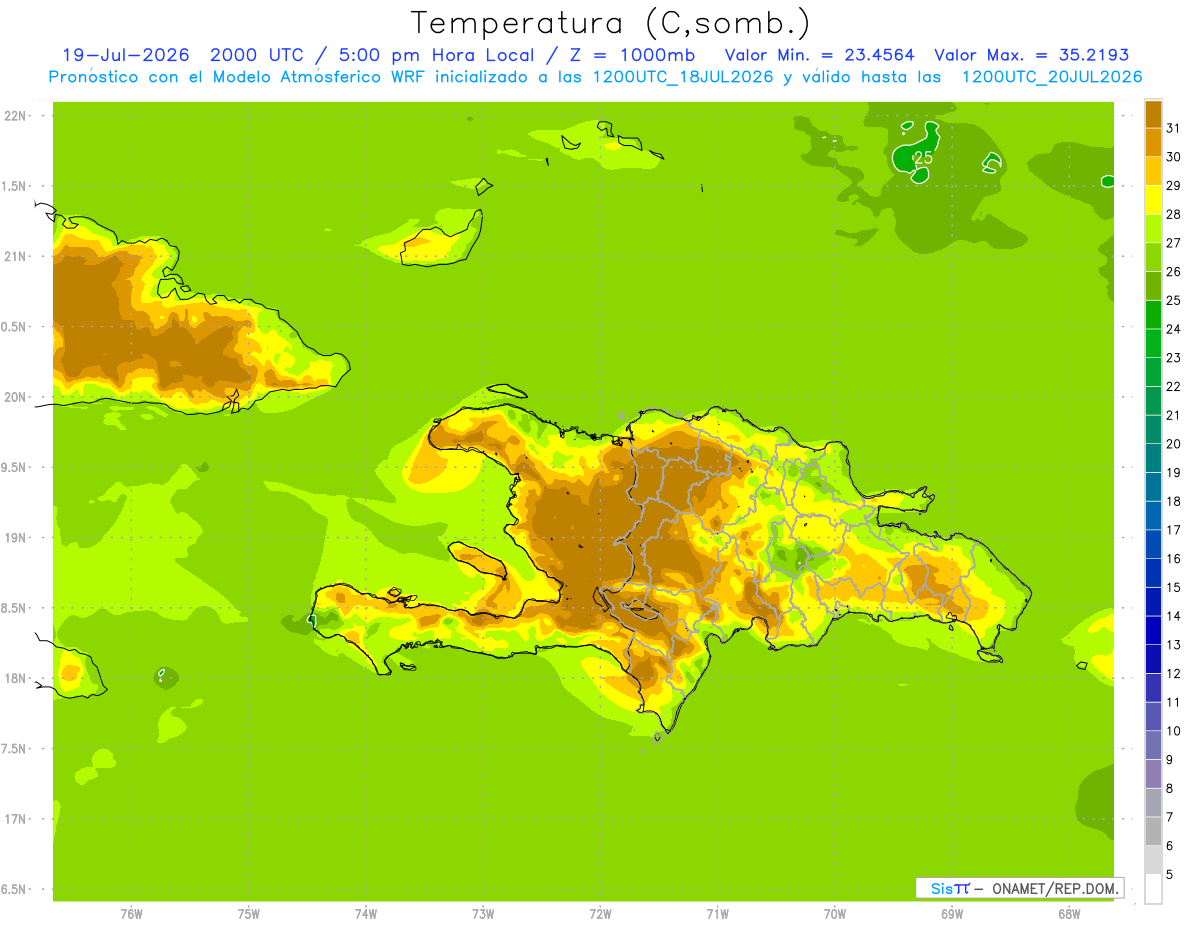Click the '72W' longitude label

tap(600, 914)
